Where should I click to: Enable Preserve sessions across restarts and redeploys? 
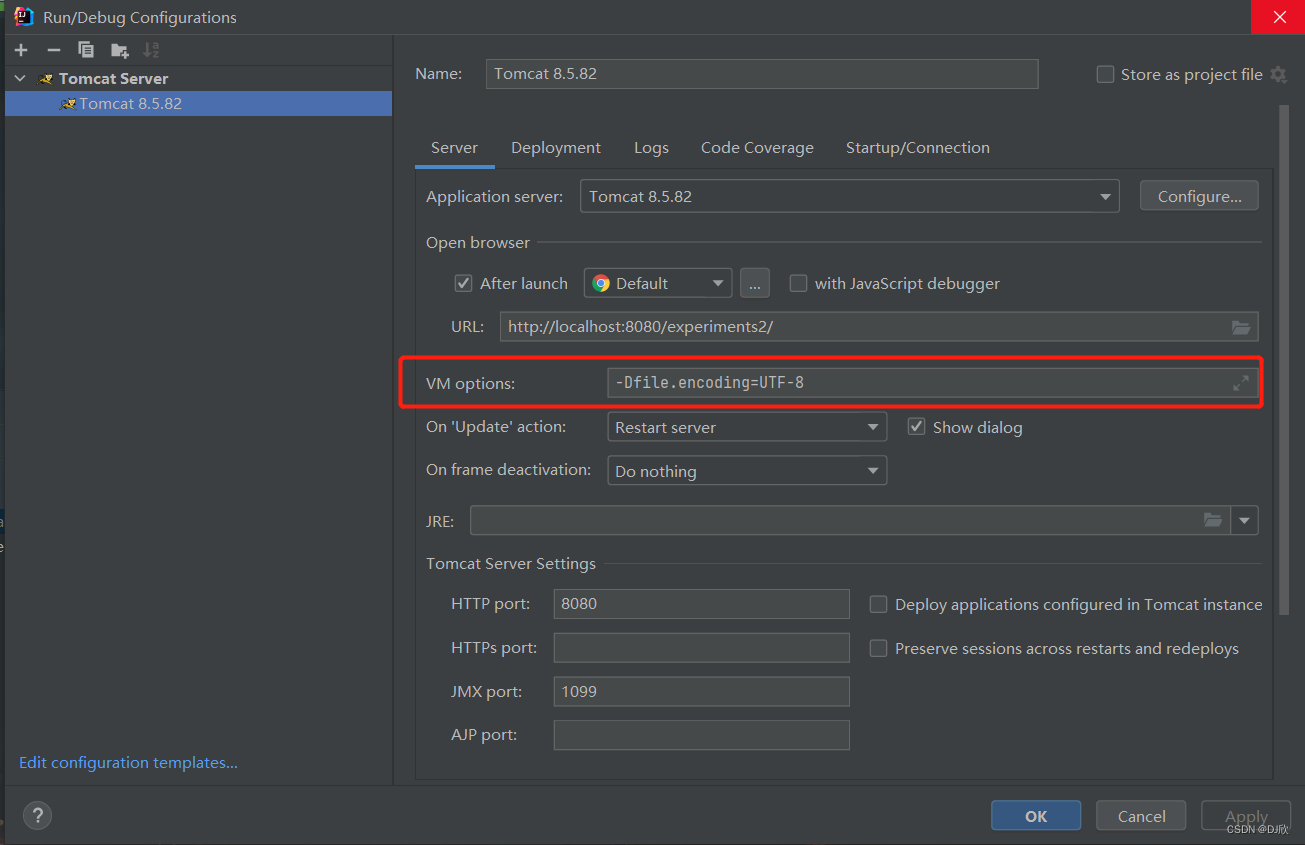tap(878, 648)
